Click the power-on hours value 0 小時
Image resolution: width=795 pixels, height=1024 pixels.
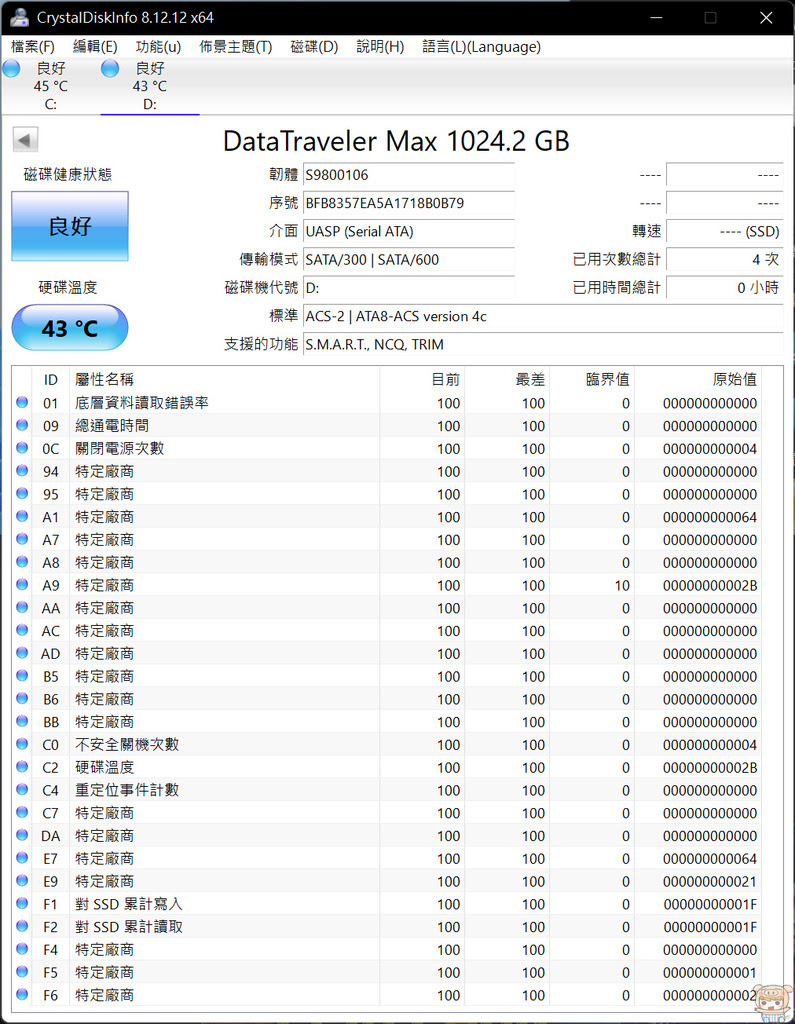pos(724,287)
